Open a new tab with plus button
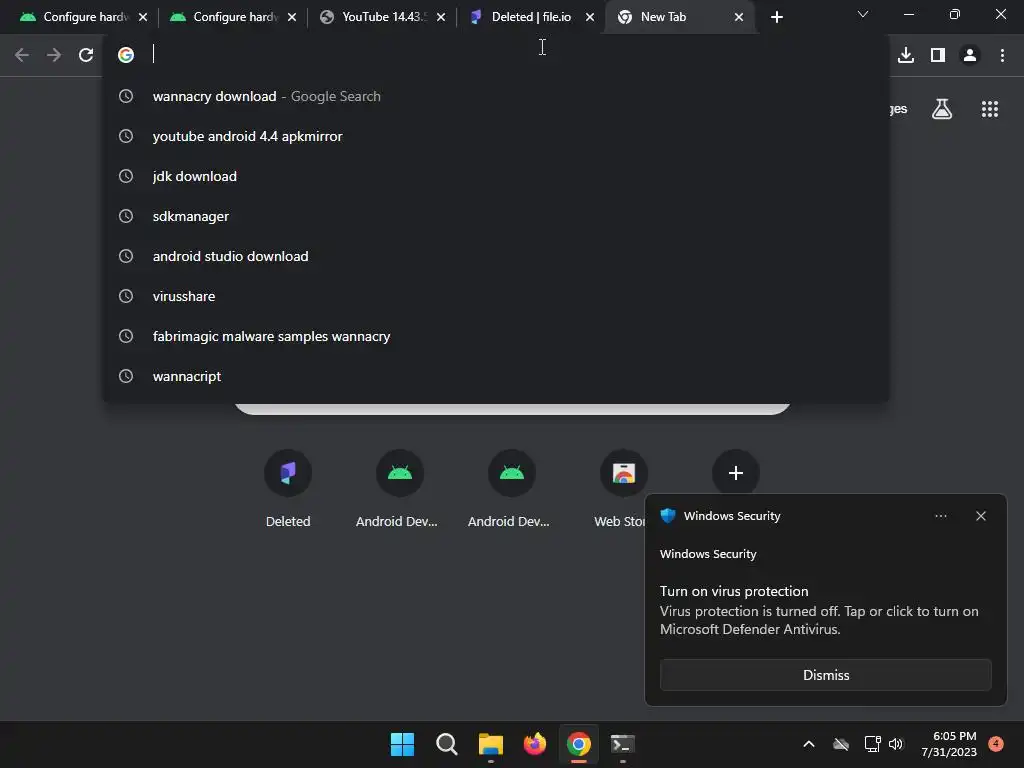Viewport: 1024px width, 768px height. click(776, 18)
